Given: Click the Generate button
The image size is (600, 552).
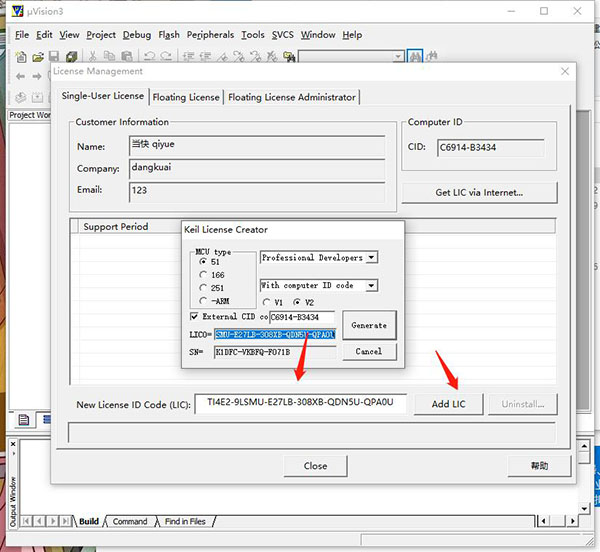Looking at the screenshot, I should coord(369,325).
